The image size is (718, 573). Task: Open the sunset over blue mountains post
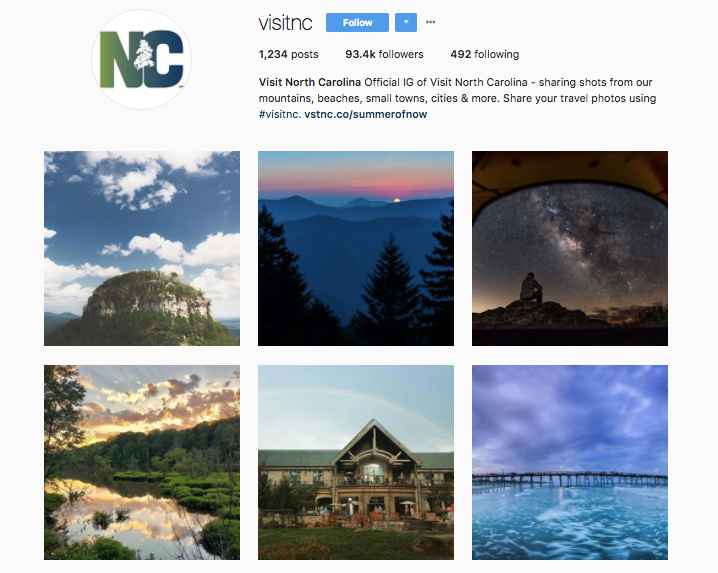tap(356, 248)
